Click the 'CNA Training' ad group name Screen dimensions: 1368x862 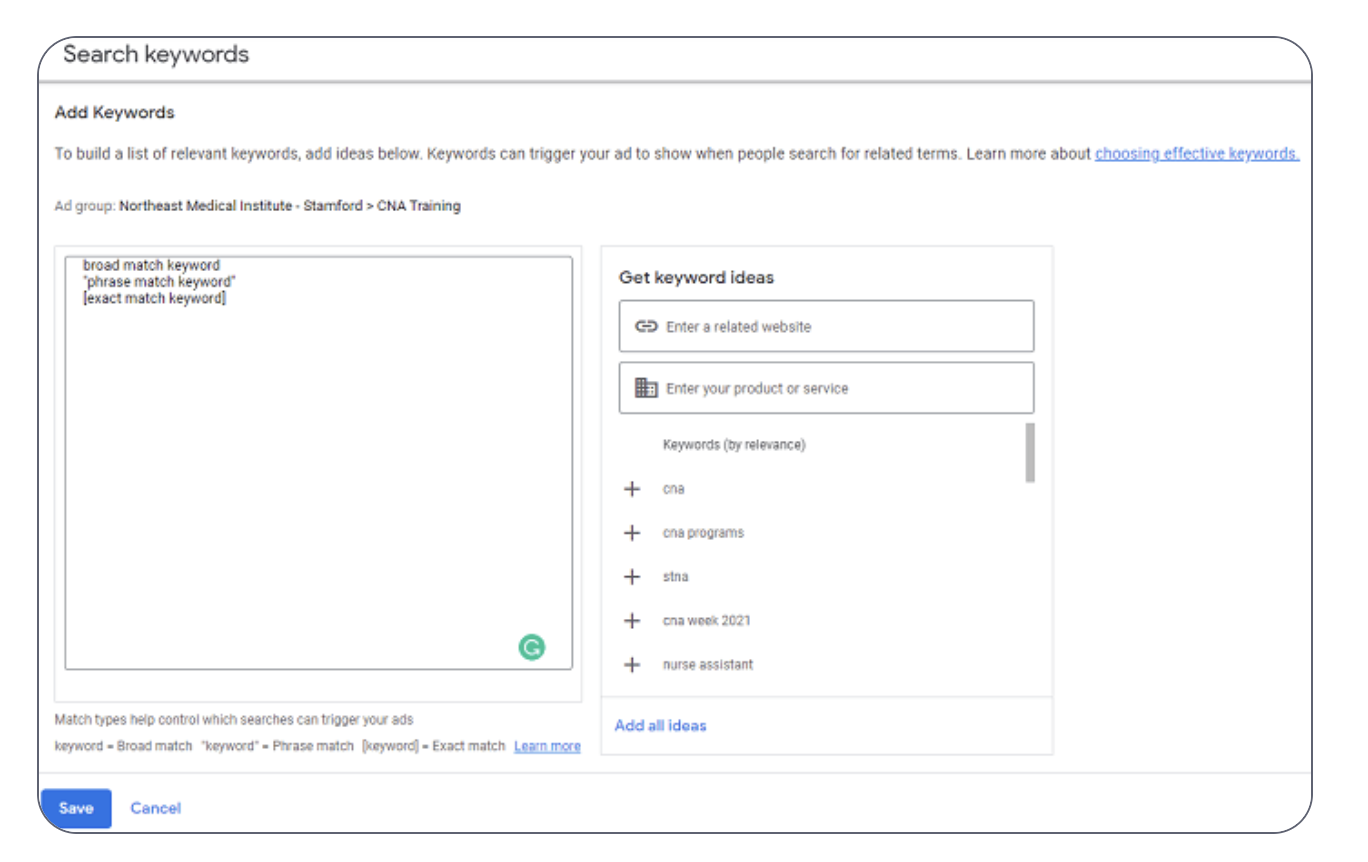pyautogui.click(x=418, y=206)
